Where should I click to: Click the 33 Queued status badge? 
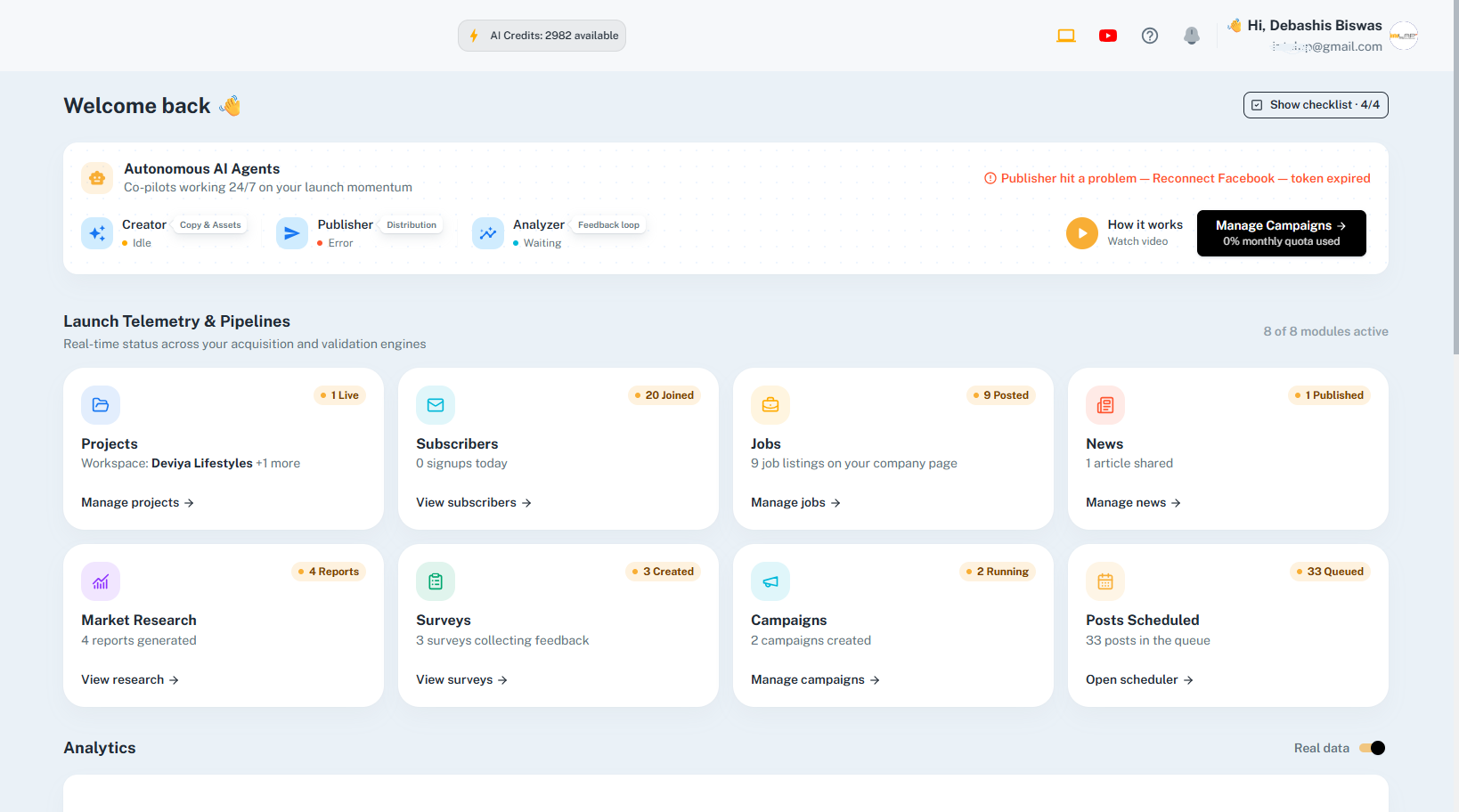coord(1329,572)
